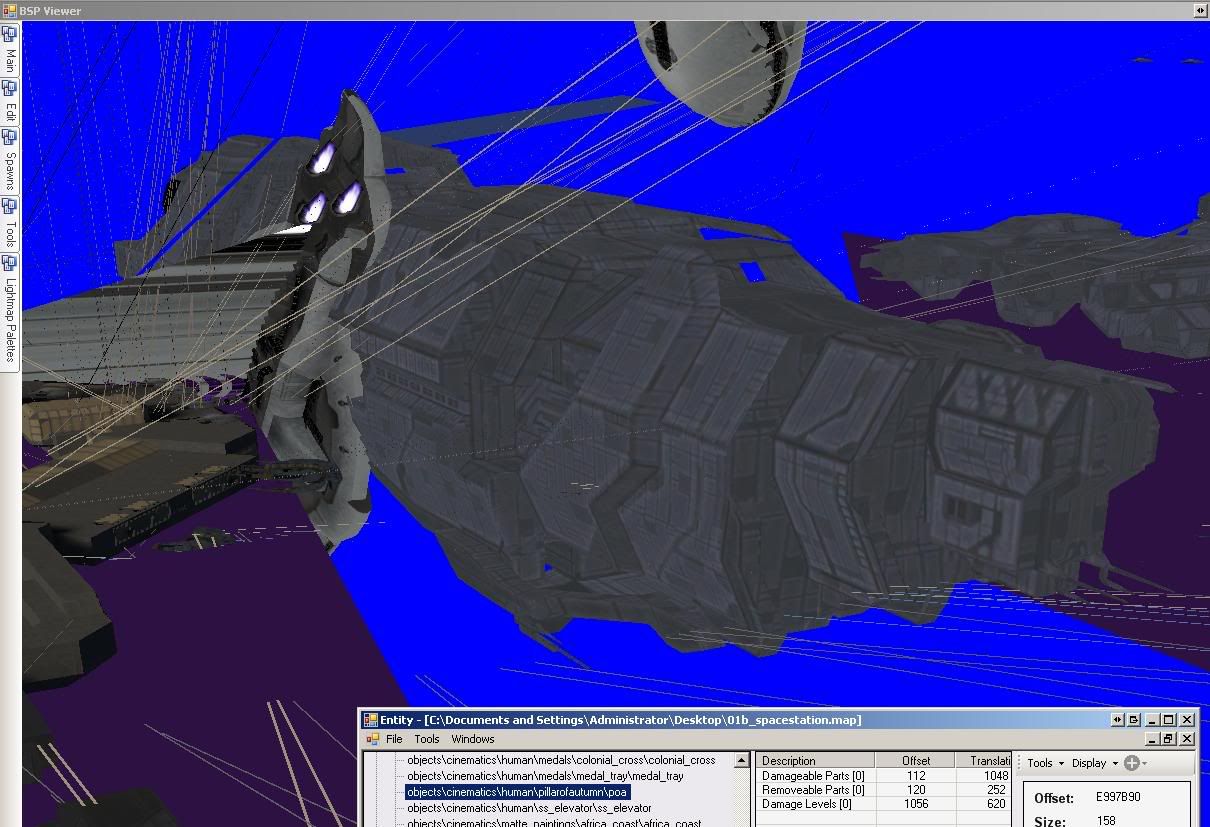Screen dimensions: 1210x827
Task: Select the Removeable Parts [0] row
Action: (x=884, y=790)
